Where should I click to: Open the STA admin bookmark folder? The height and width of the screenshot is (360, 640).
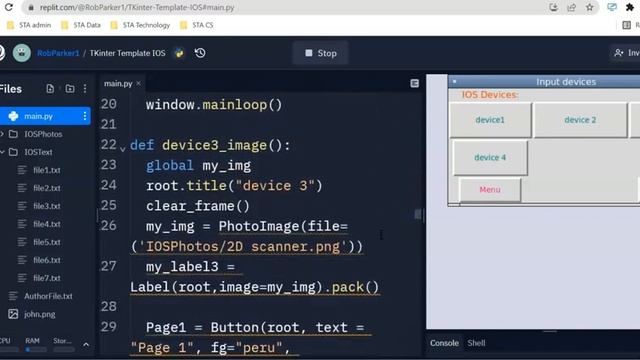coord(29,25)
